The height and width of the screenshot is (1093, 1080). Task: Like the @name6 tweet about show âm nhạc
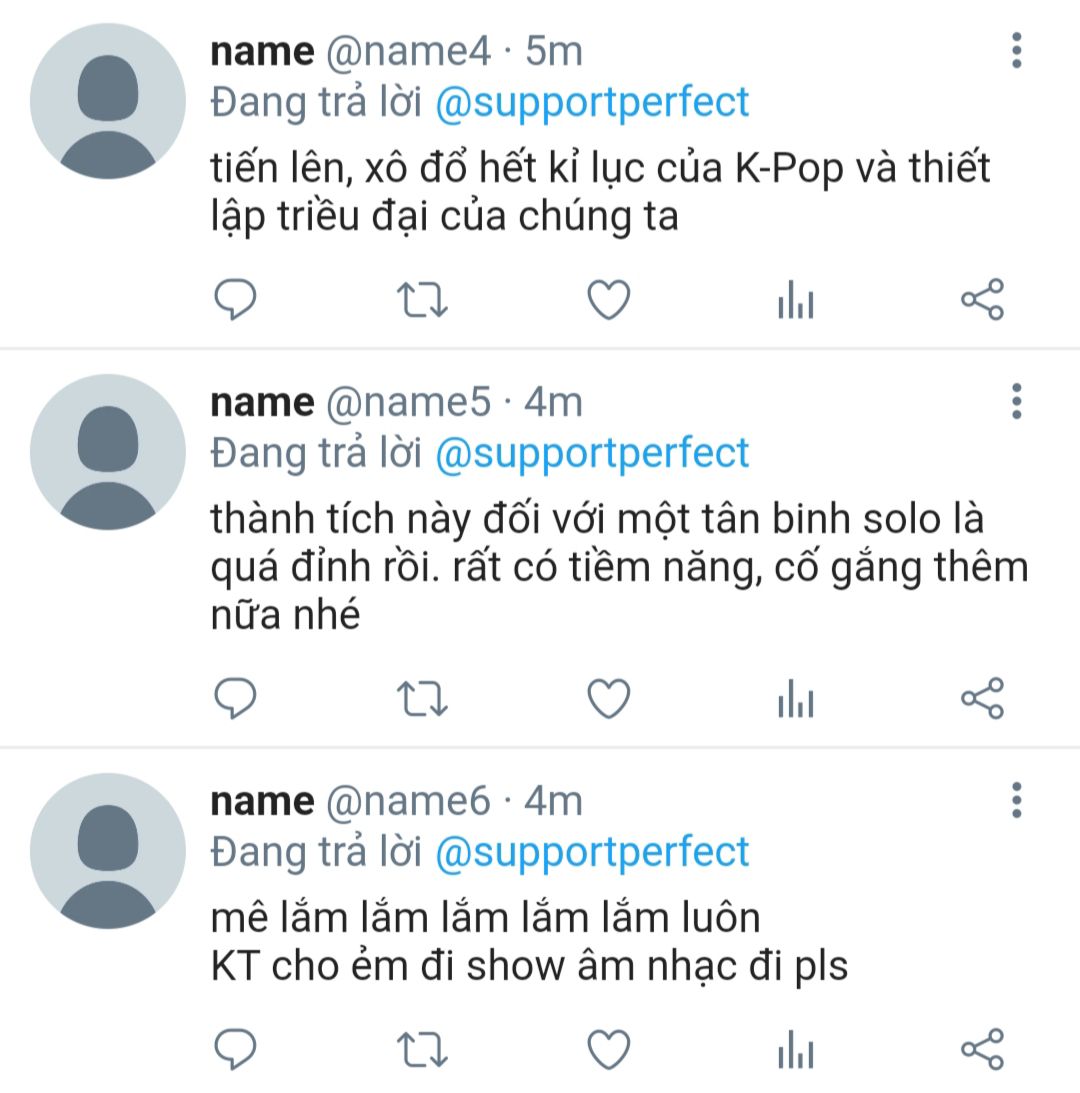[x=609, y=1049]
